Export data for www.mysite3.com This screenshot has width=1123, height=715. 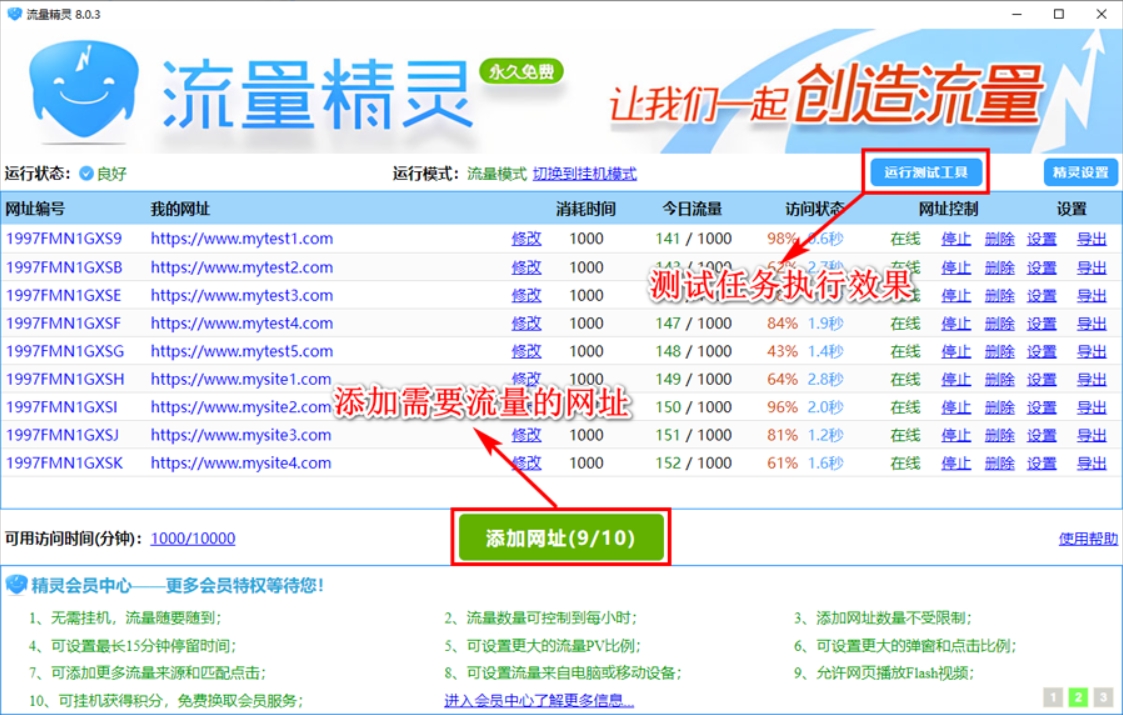coord(1091,435)
